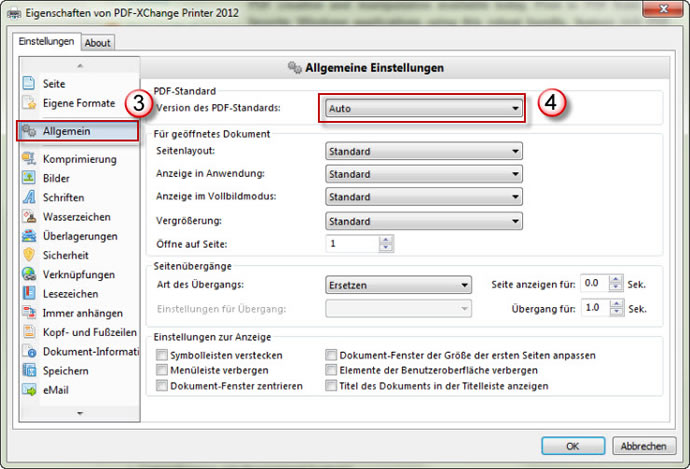Click the Sicherheit shield icon
690x469 pixels.
click(29, 255)
